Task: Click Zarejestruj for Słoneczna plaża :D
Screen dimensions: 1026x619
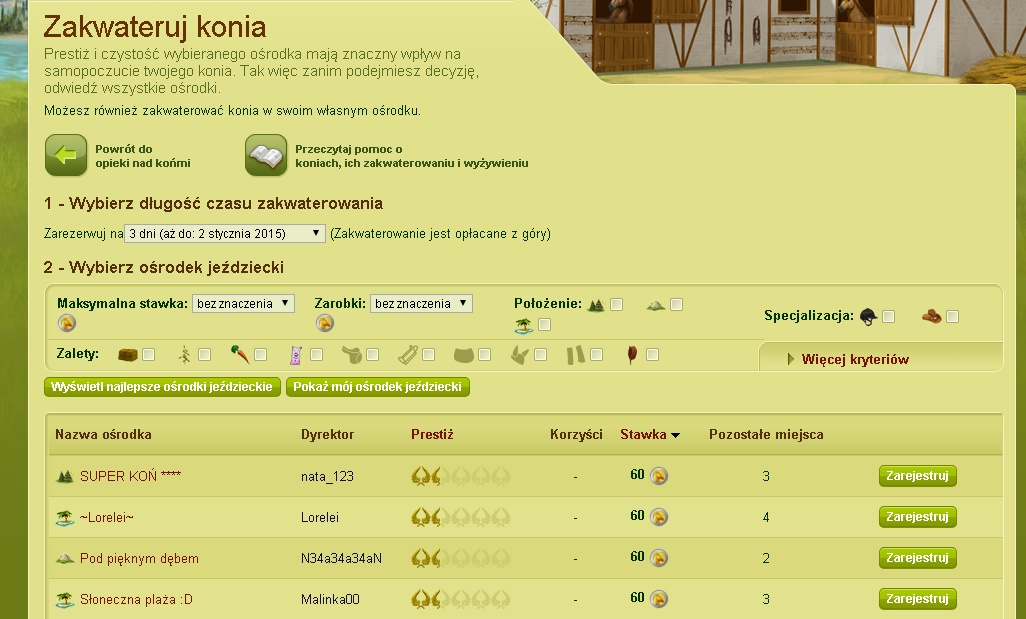Action: [917, 599]
